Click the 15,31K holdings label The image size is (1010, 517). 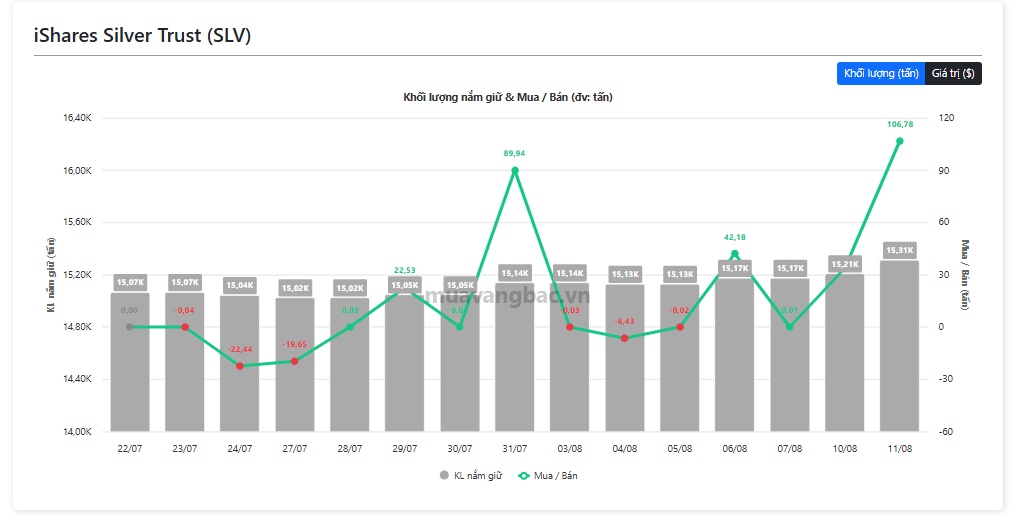click(899, 250)
